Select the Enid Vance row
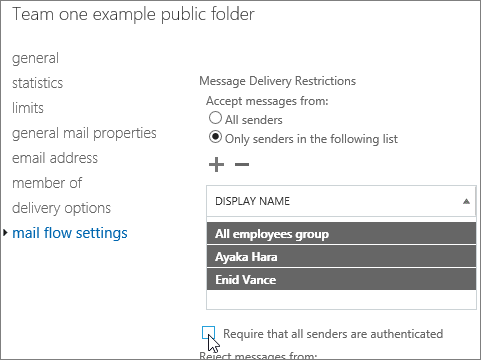The image size is (481, 360). [341, 279]
